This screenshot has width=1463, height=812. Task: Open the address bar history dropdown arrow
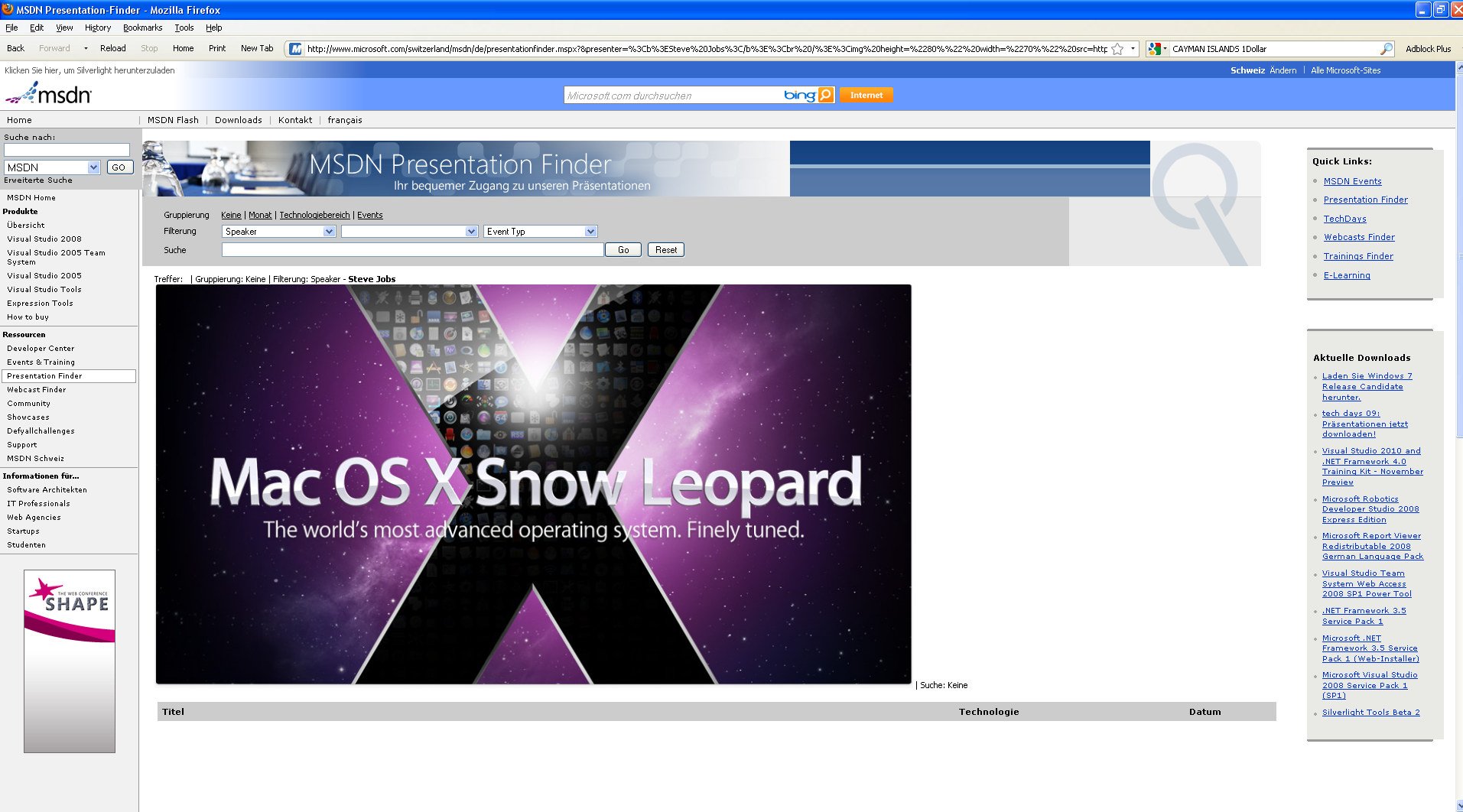1133,48
